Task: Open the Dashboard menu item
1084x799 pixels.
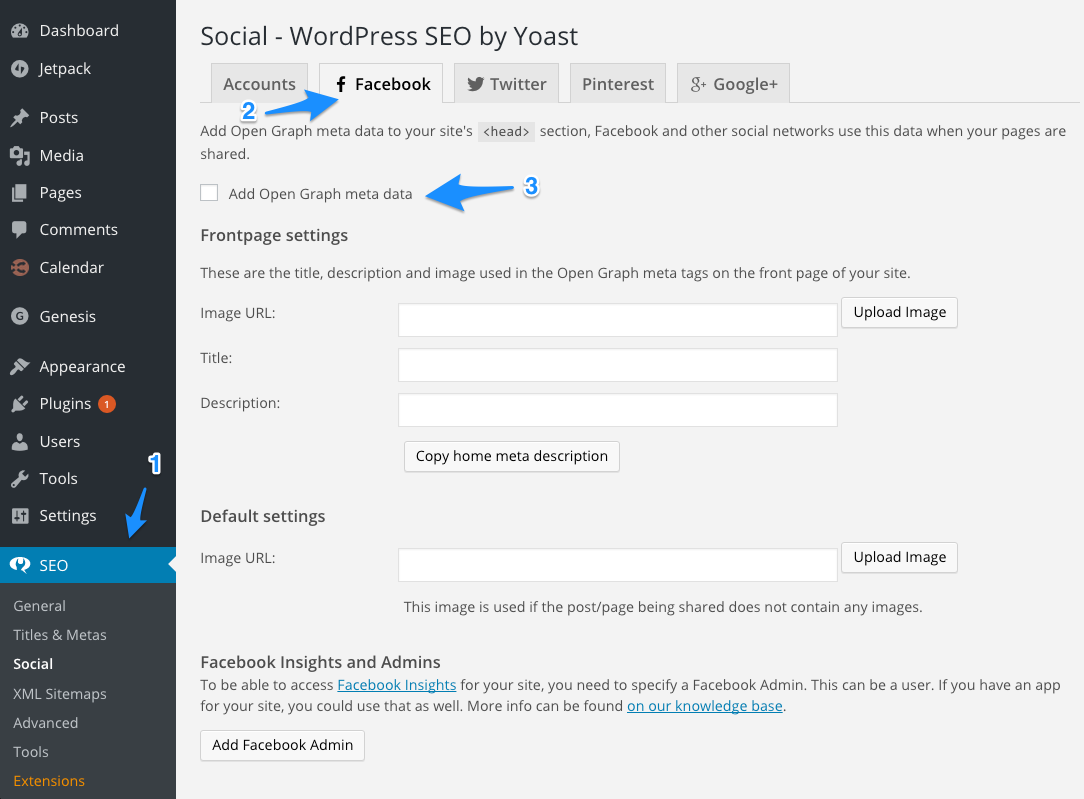Action: click(x=79, y=30)
